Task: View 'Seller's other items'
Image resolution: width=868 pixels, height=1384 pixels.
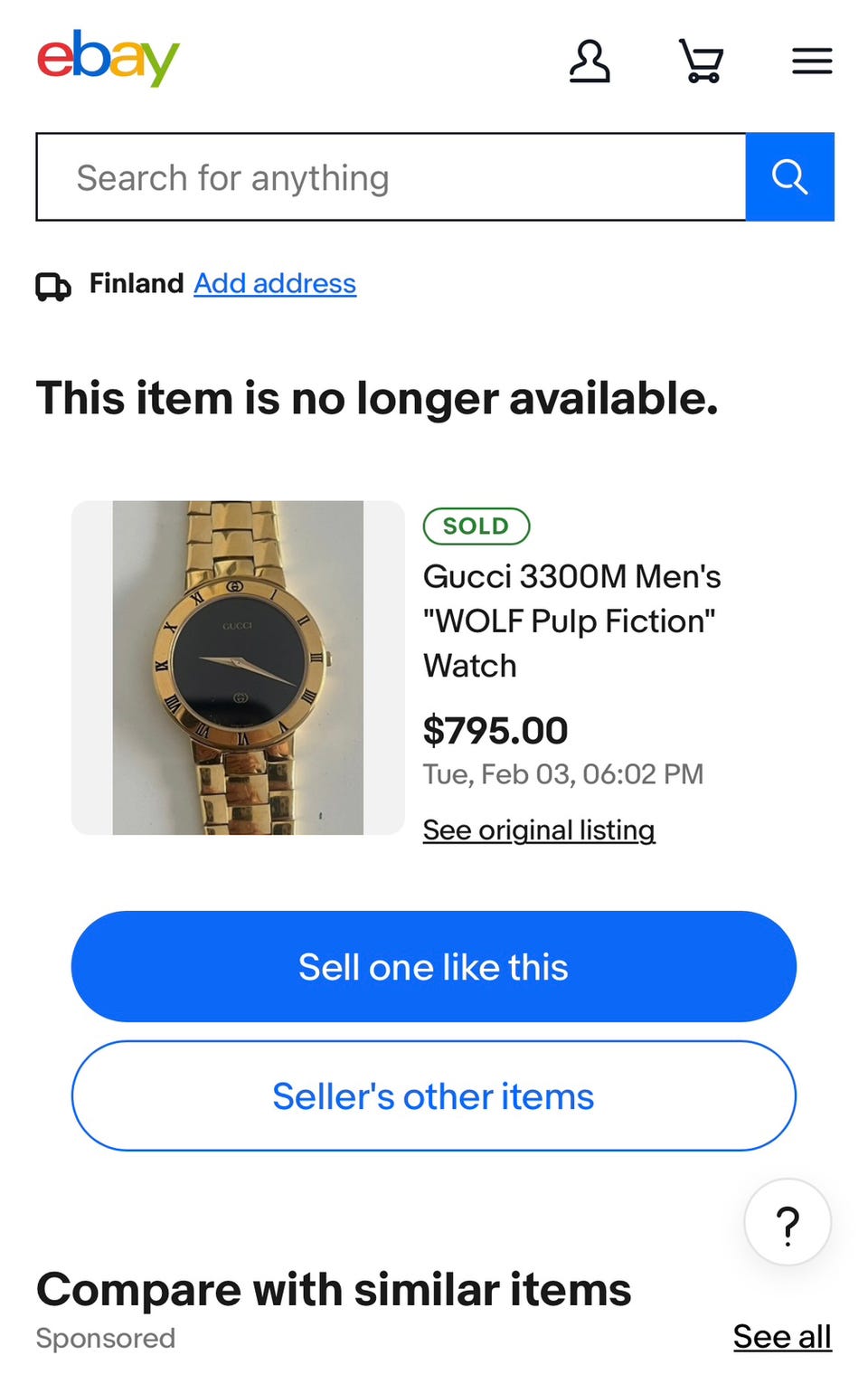Action: 434,1096
